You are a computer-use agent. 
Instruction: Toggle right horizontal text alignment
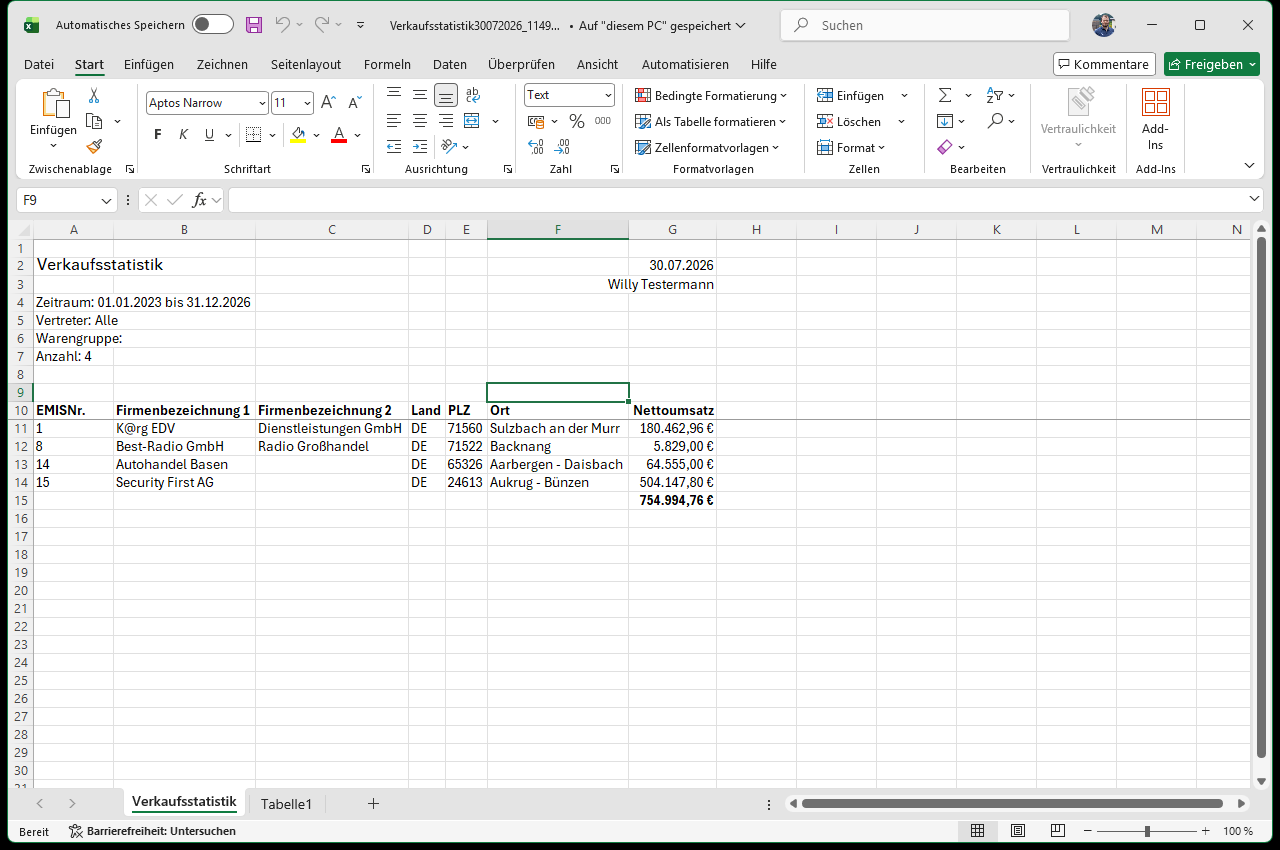446,121
